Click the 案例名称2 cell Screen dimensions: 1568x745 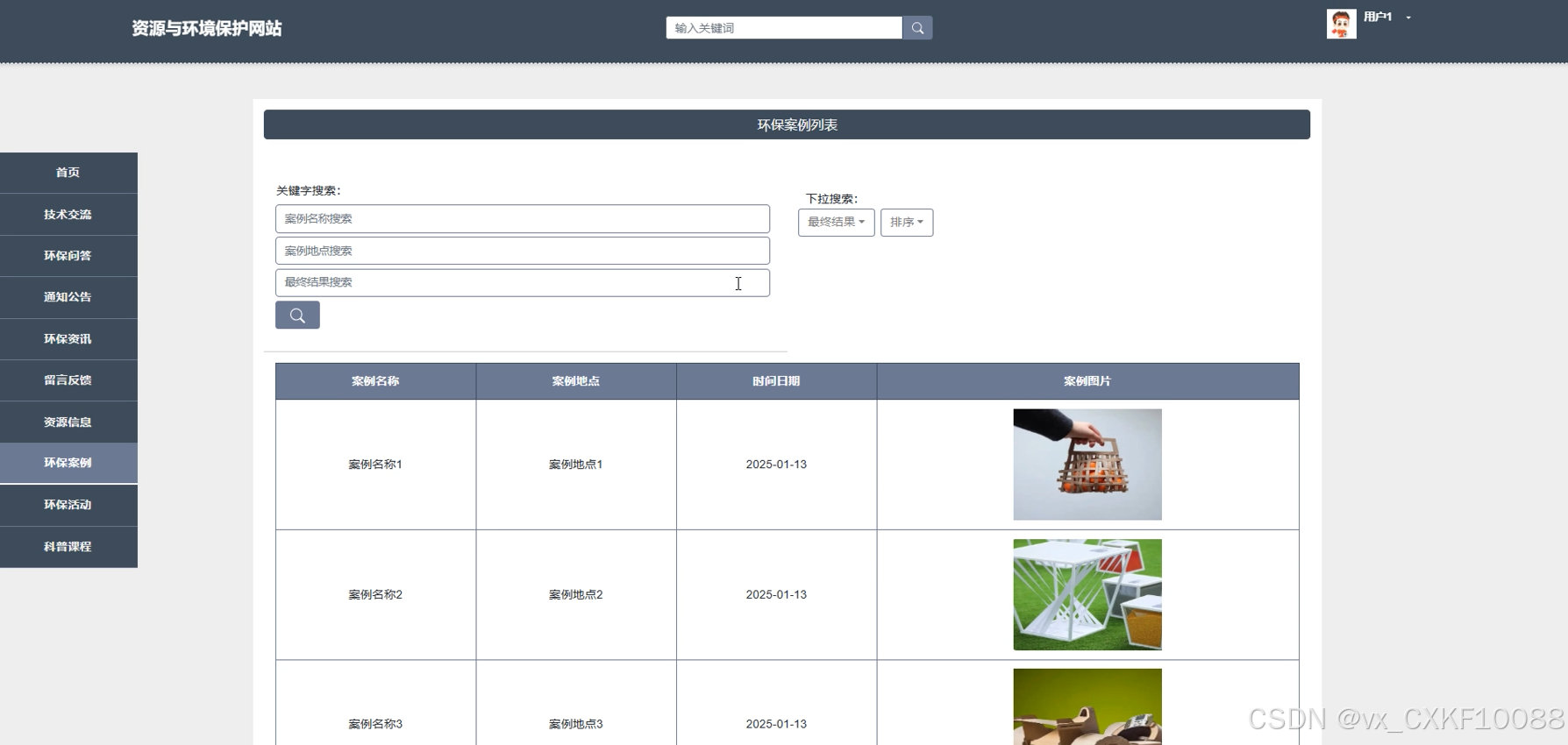(x=375, y=594)
